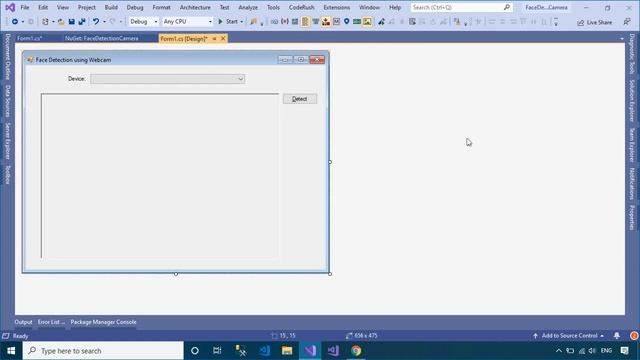The height and width of the screenshot is (360, 640).
Task: Open the Analyze menu
Action: coord(248,7)
